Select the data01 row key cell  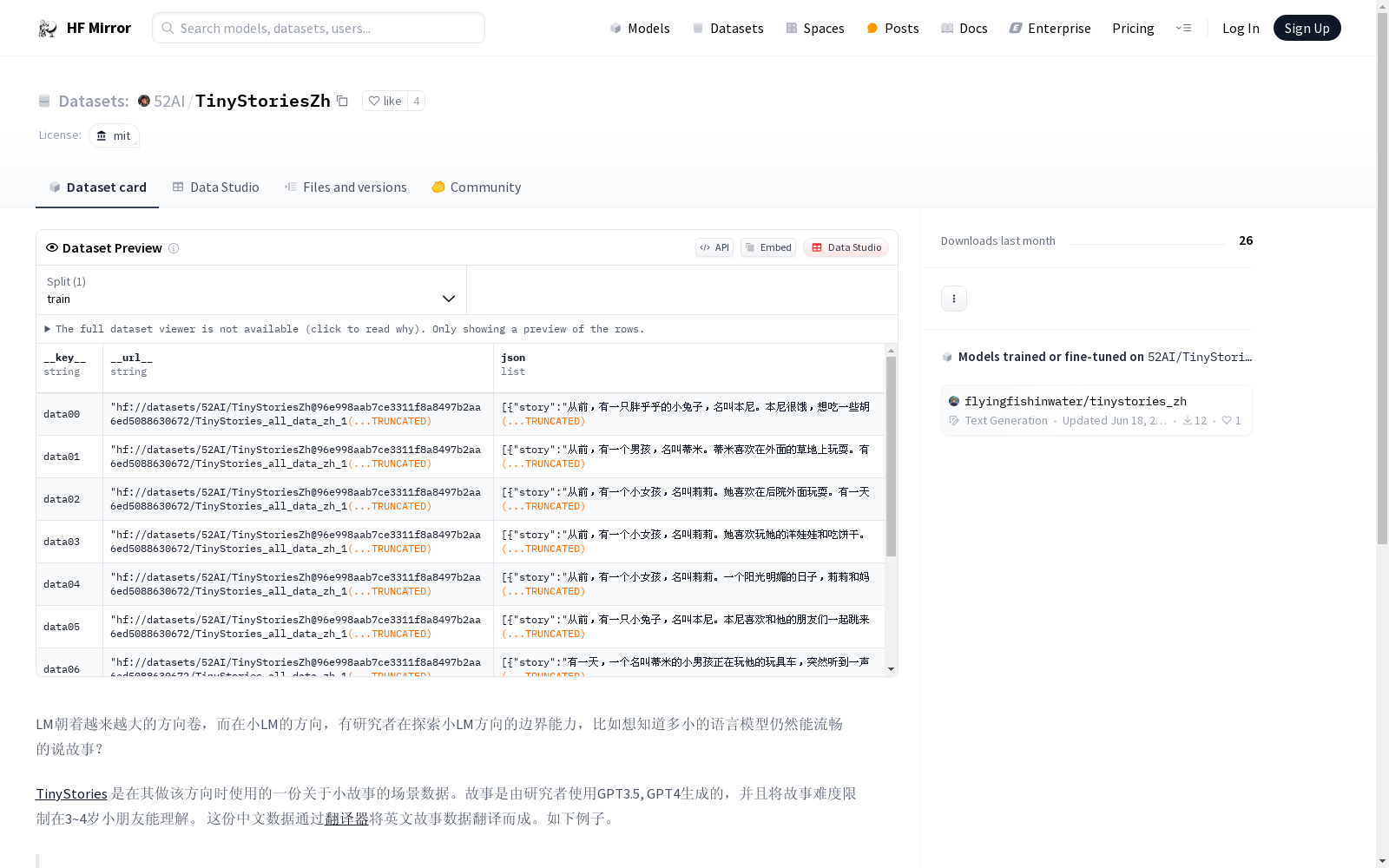click(69, 457)
